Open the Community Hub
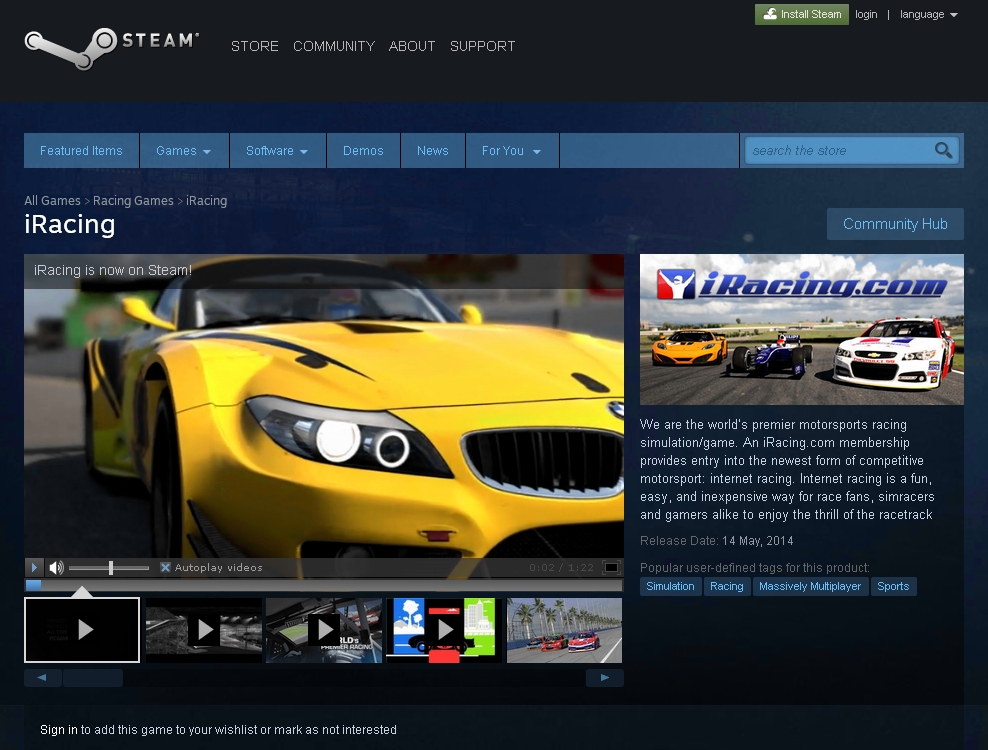The height and width of the screenshot is (750, 988). pyautogui.click(x=895, y=224)
